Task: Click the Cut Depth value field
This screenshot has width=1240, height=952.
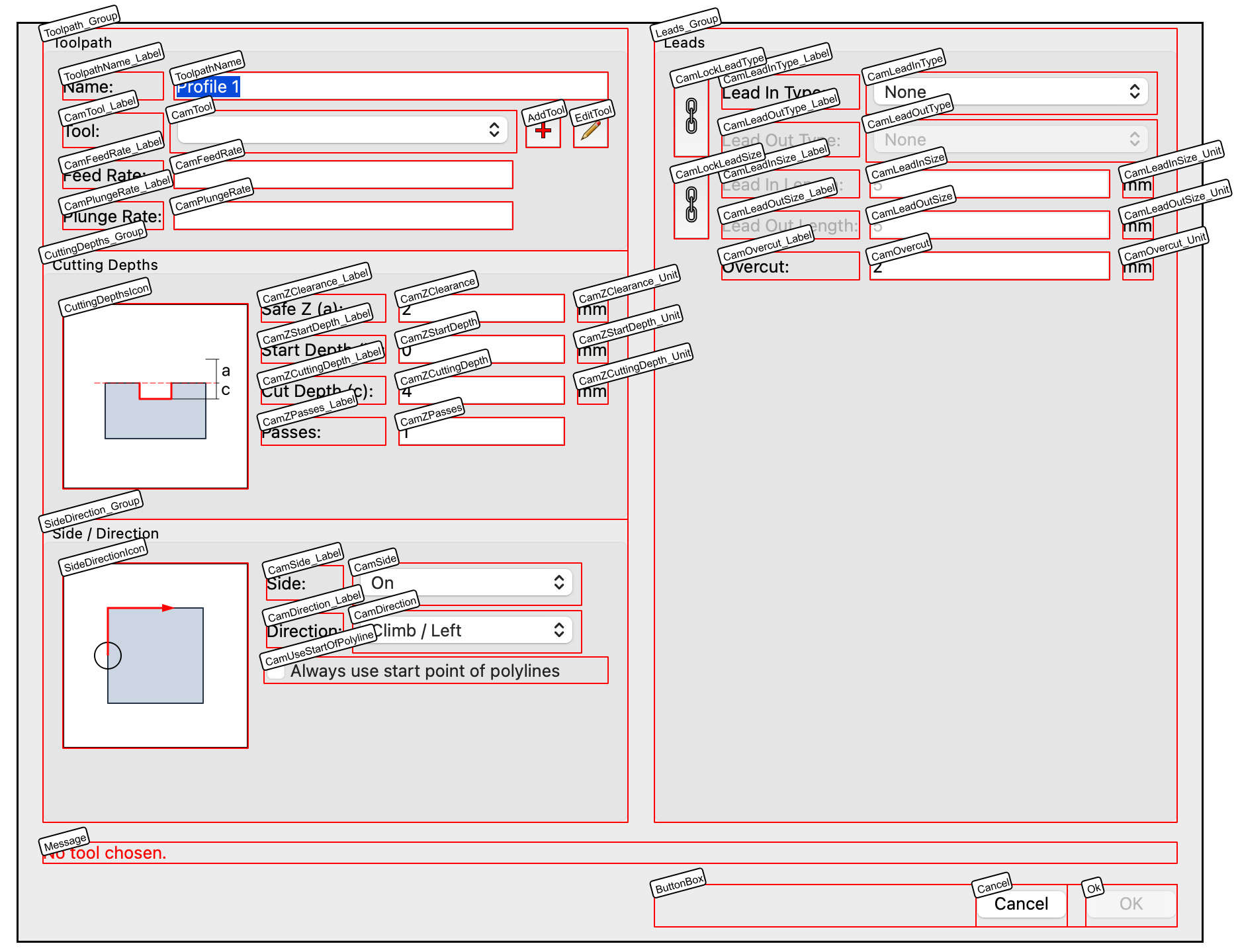Action: coord(481,390)
